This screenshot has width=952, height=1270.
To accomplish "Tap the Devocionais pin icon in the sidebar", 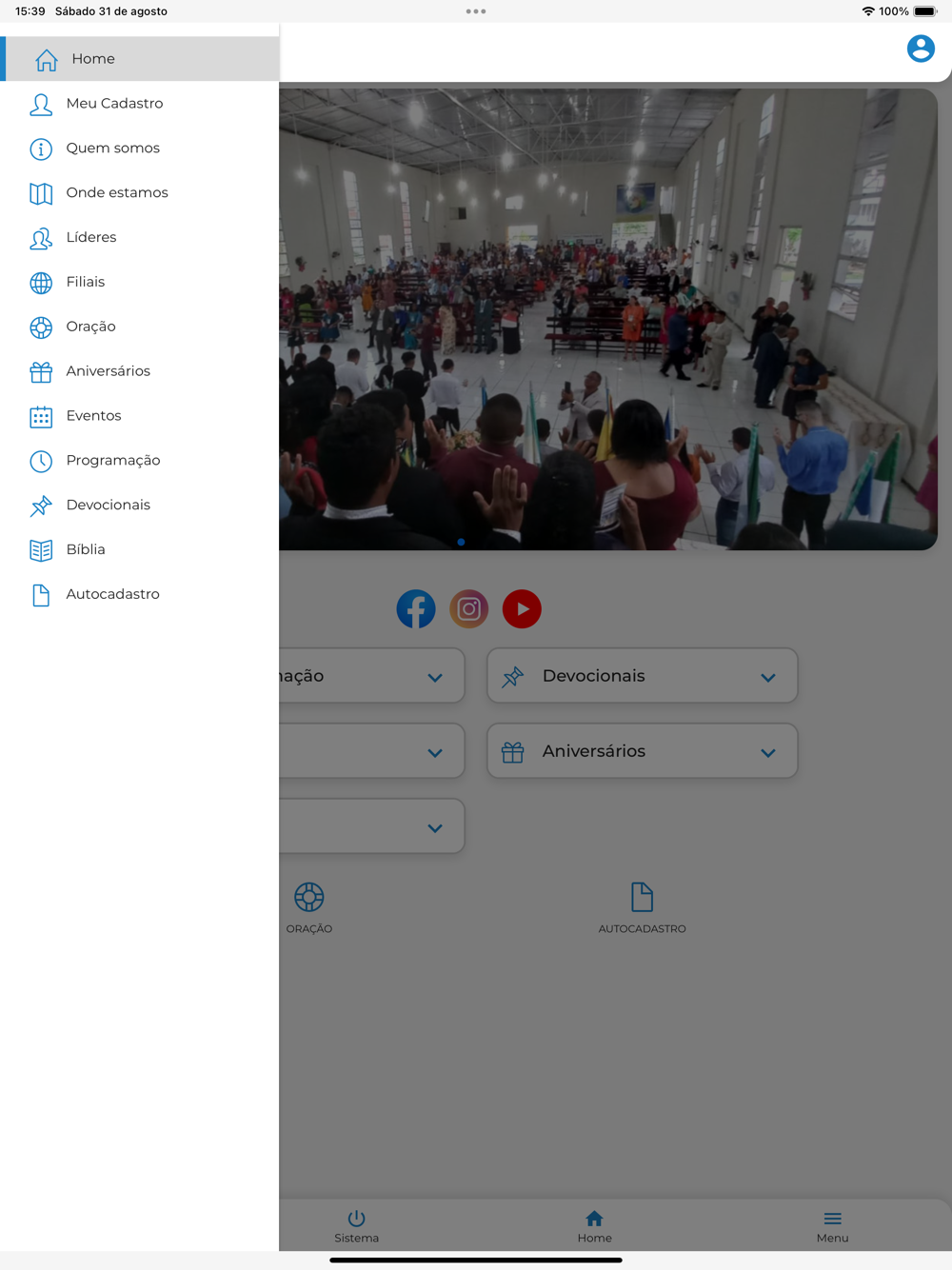I will 41,506.
